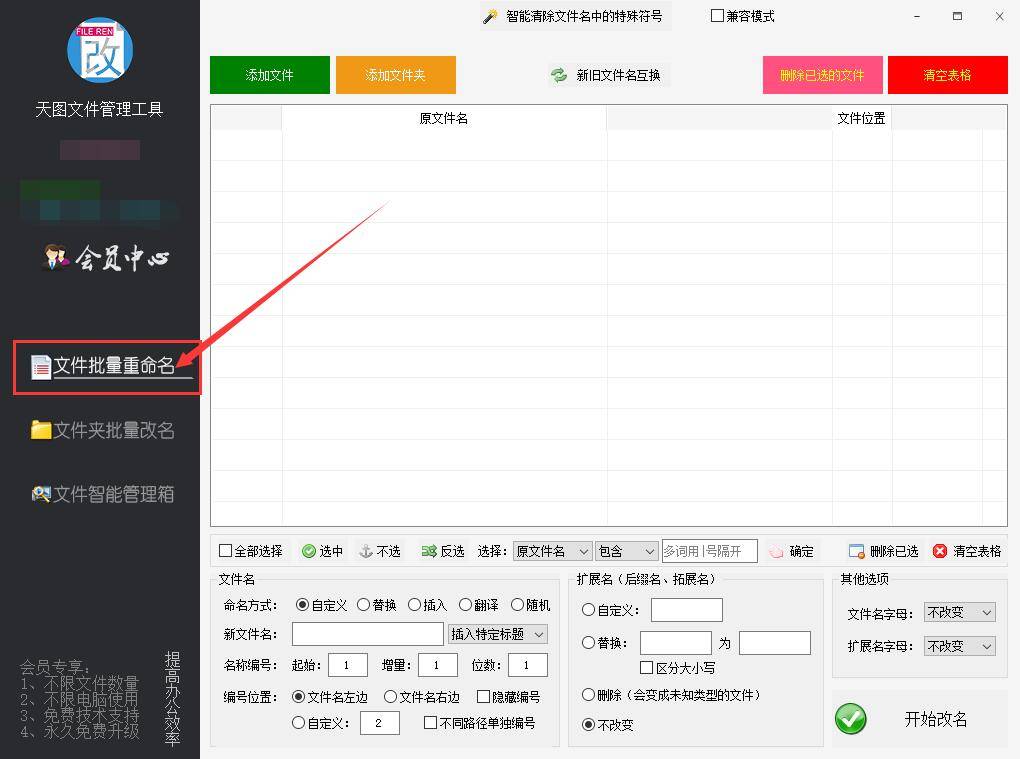The height and width of the screenshot is (759, 1020).
Task: Click the 确定 confirm icon button
Action: (x=775, y=552)
